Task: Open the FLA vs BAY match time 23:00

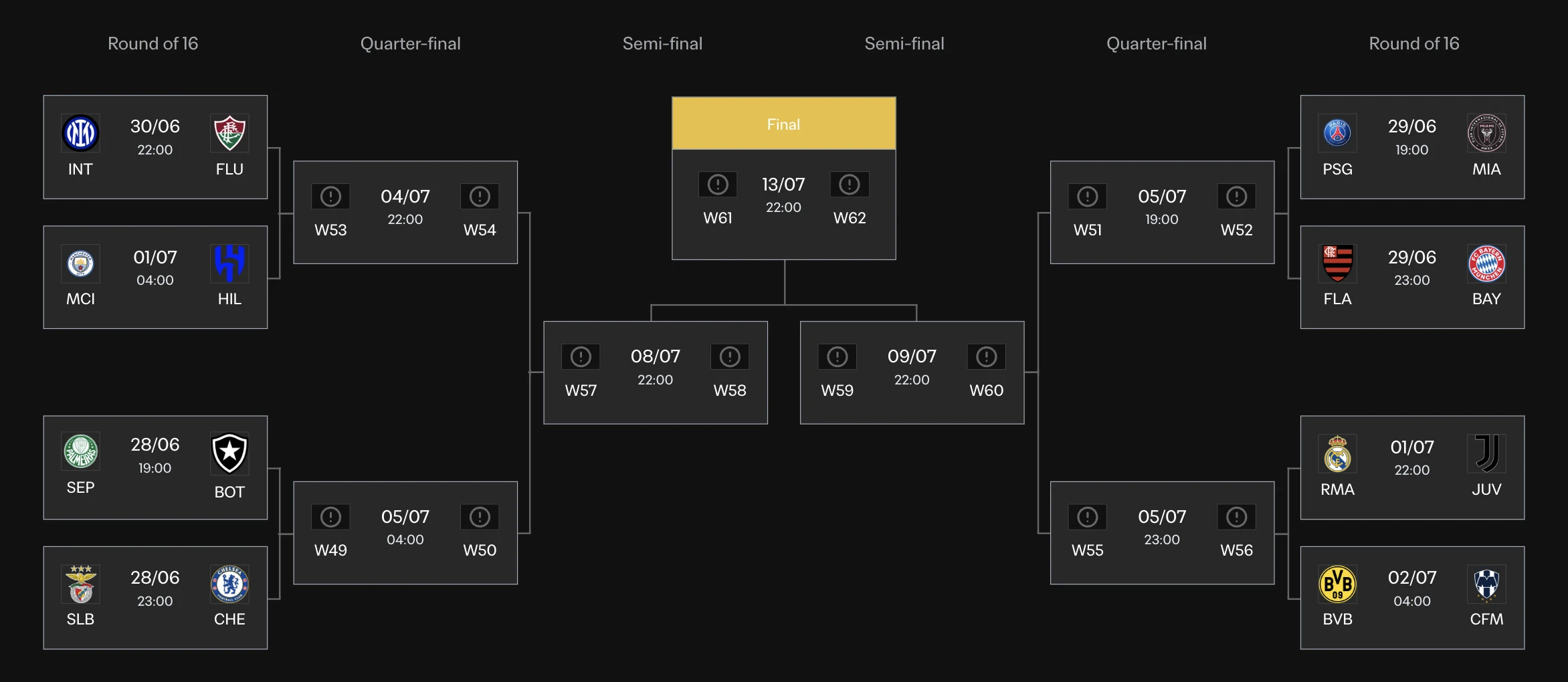Action: 1412,280
